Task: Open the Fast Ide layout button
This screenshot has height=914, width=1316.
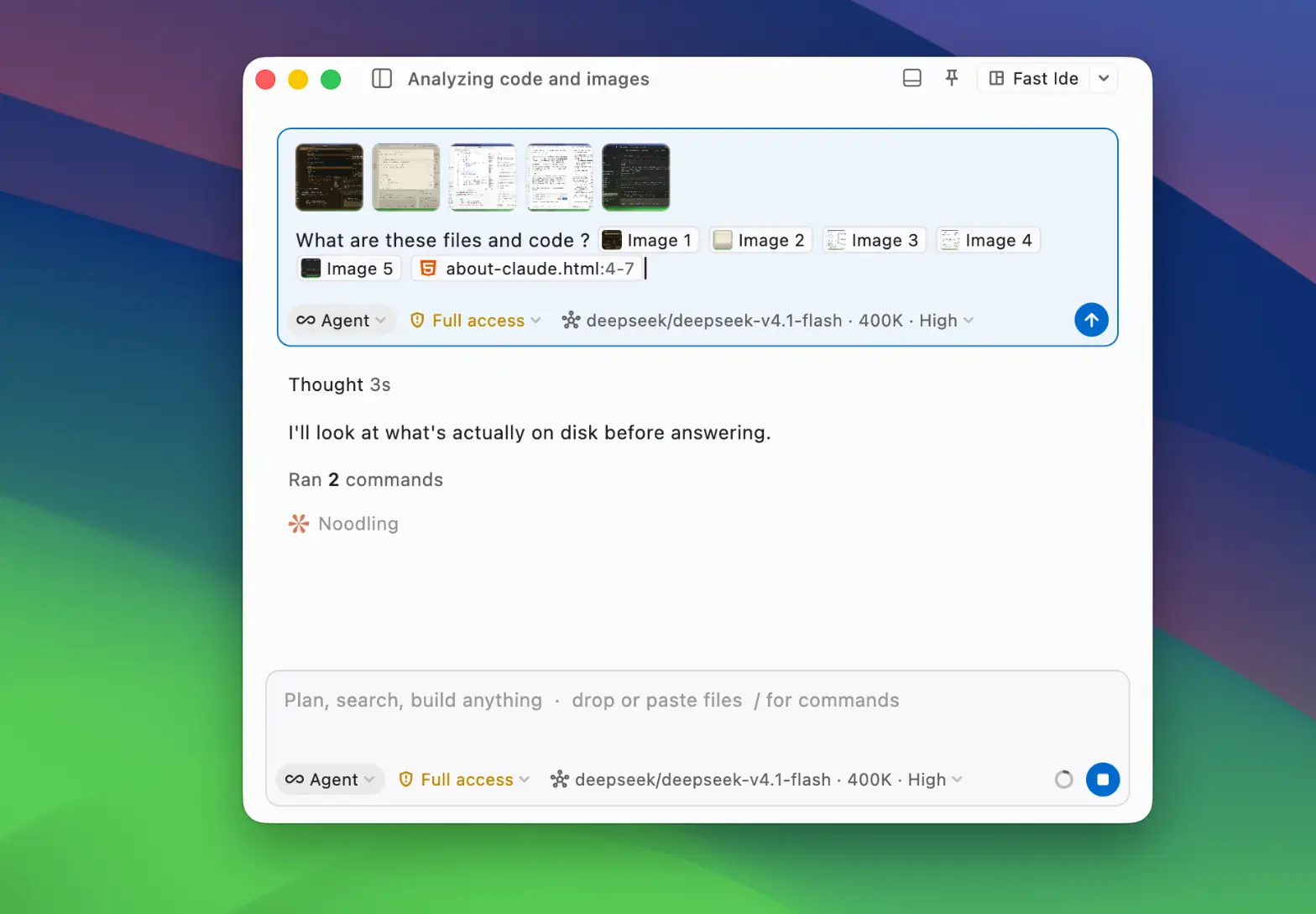Action: [1034, 78]
